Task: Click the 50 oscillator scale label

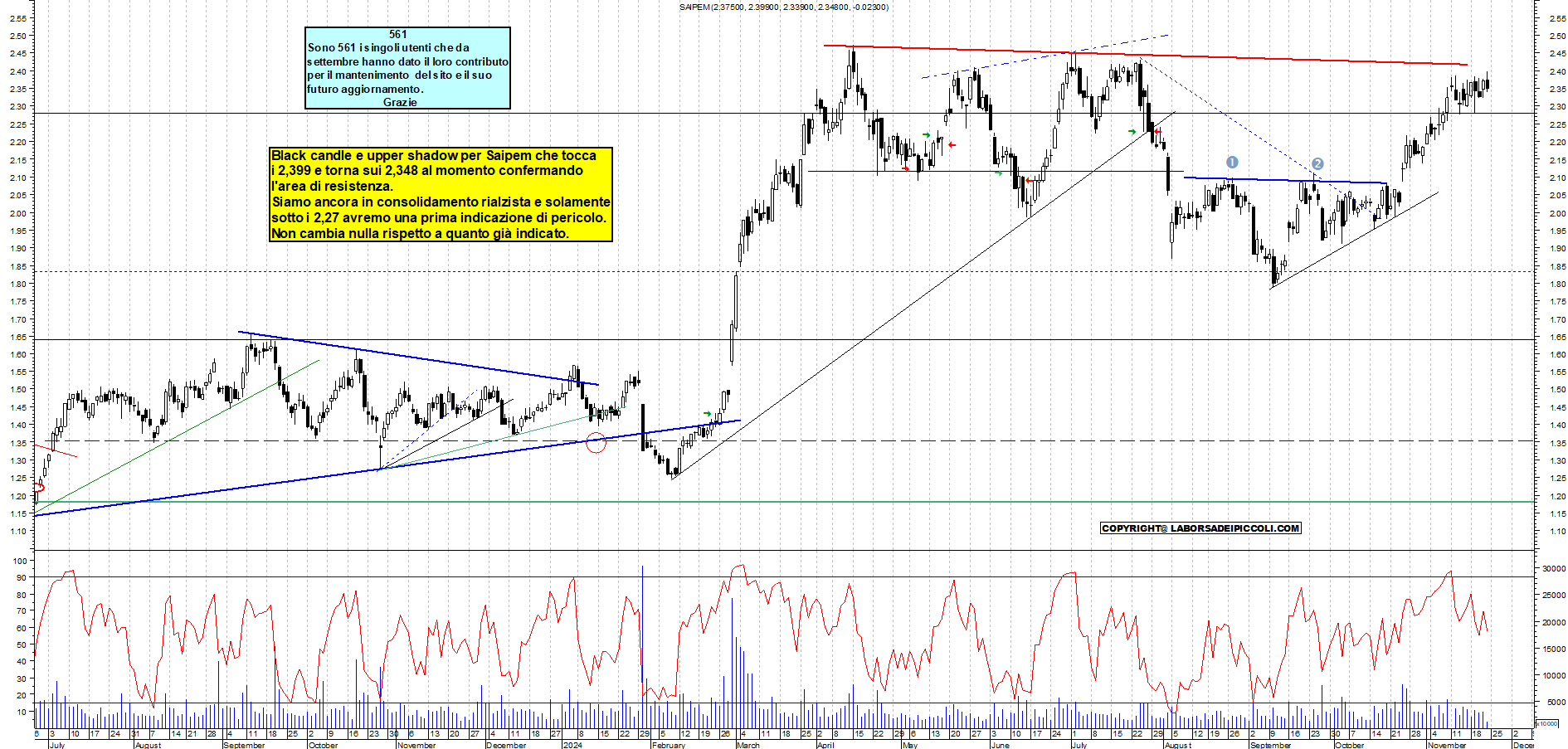Action: pos(22,644)
